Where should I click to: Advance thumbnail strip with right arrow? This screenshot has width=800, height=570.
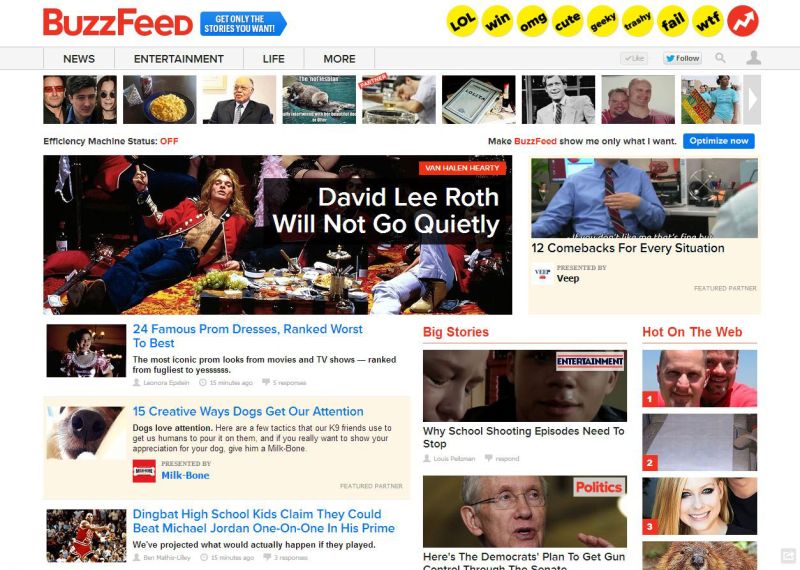coord(752,100)
